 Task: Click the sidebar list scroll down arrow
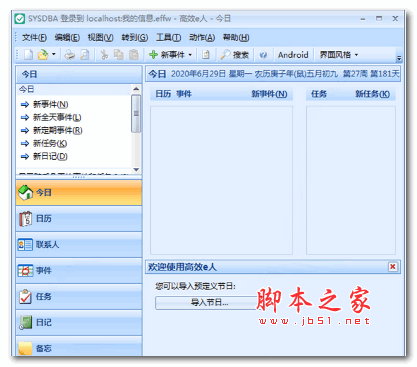pyautogui.click(x=136, y=169)
